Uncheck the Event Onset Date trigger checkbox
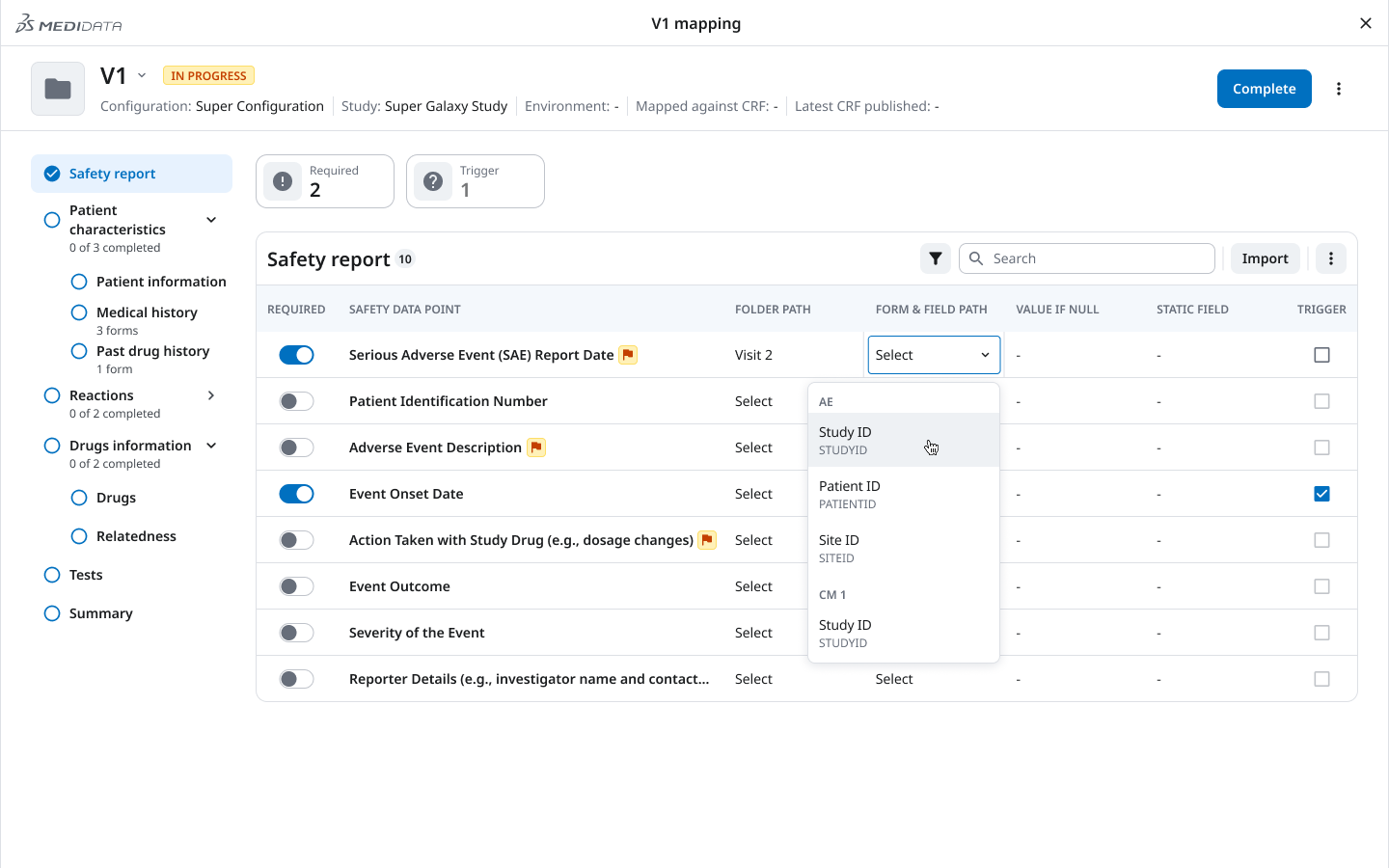The image size is (1389, 868). tap(1321, 493)
